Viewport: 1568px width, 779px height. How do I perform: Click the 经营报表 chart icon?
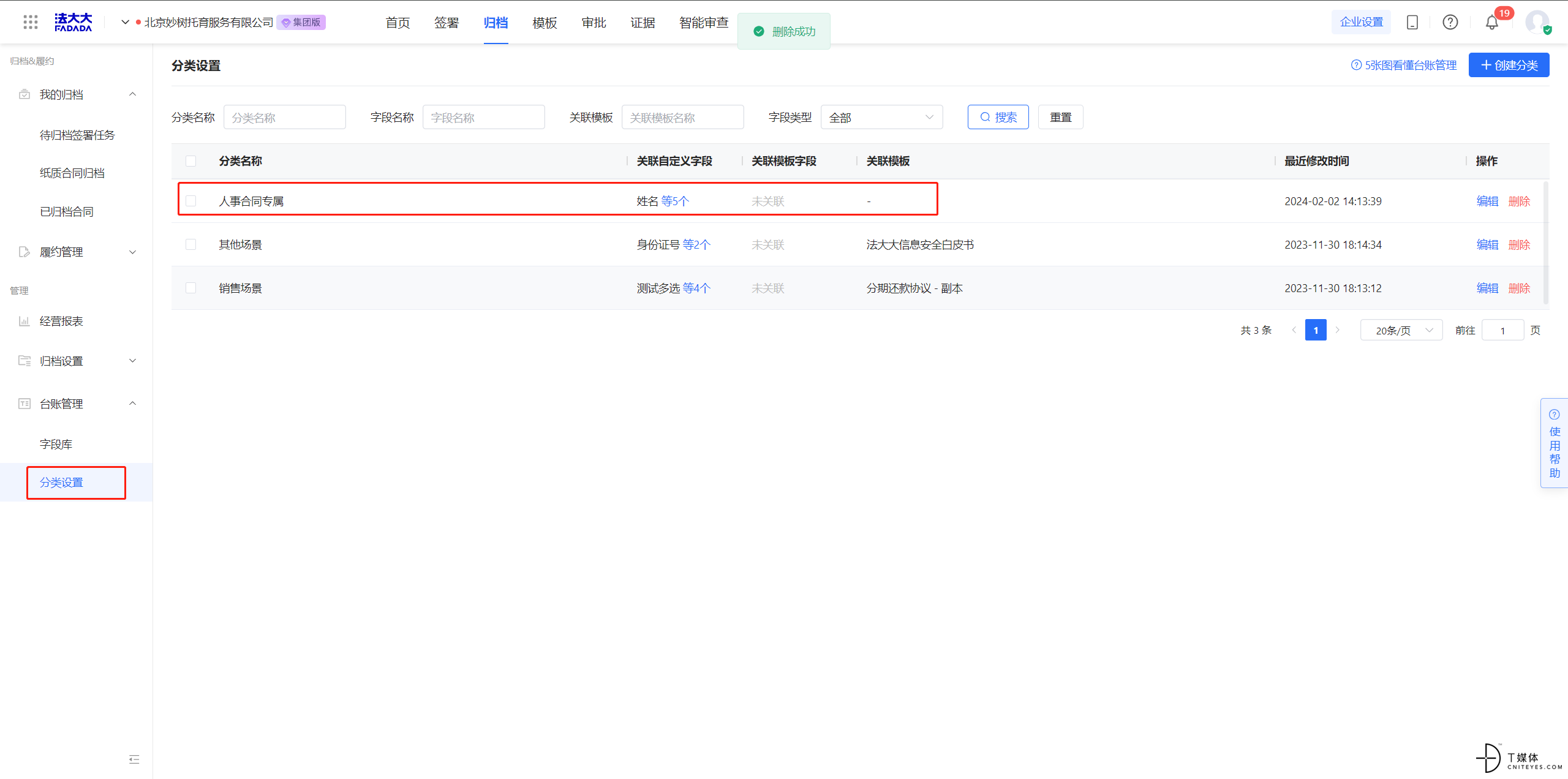click(x=24, y=321)
